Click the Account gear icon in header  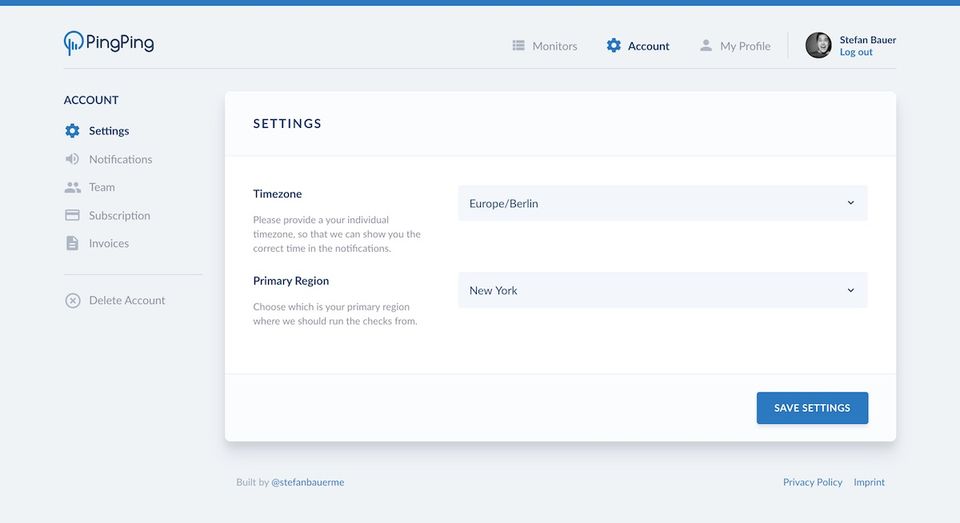pyautogui.click(x=614, y=46)
